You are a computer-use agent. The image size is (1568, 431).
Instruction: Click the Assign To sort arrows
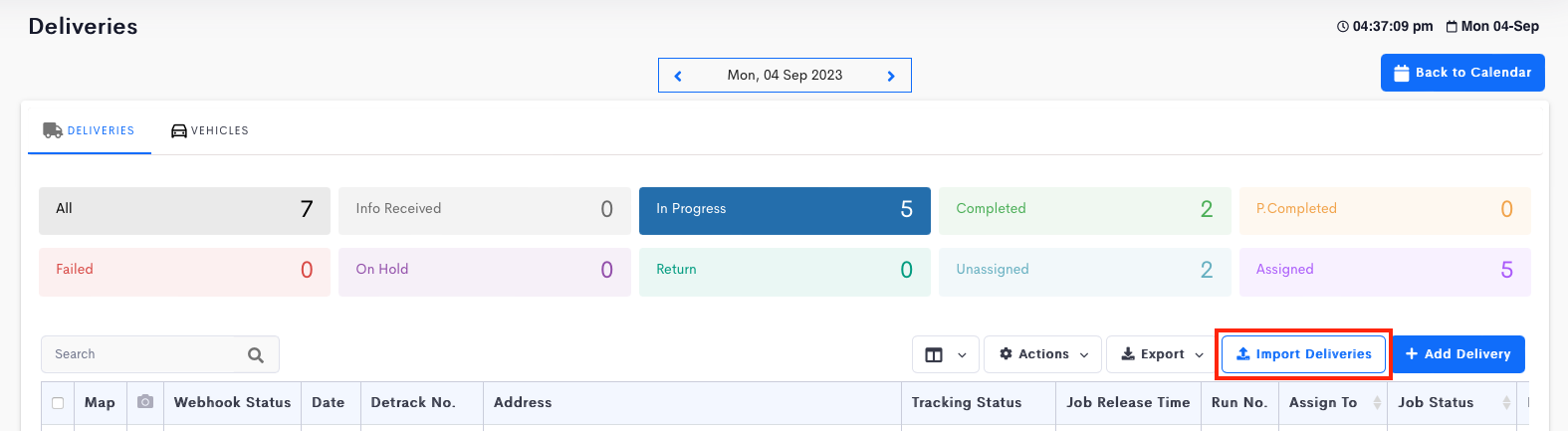[1377, 403]
